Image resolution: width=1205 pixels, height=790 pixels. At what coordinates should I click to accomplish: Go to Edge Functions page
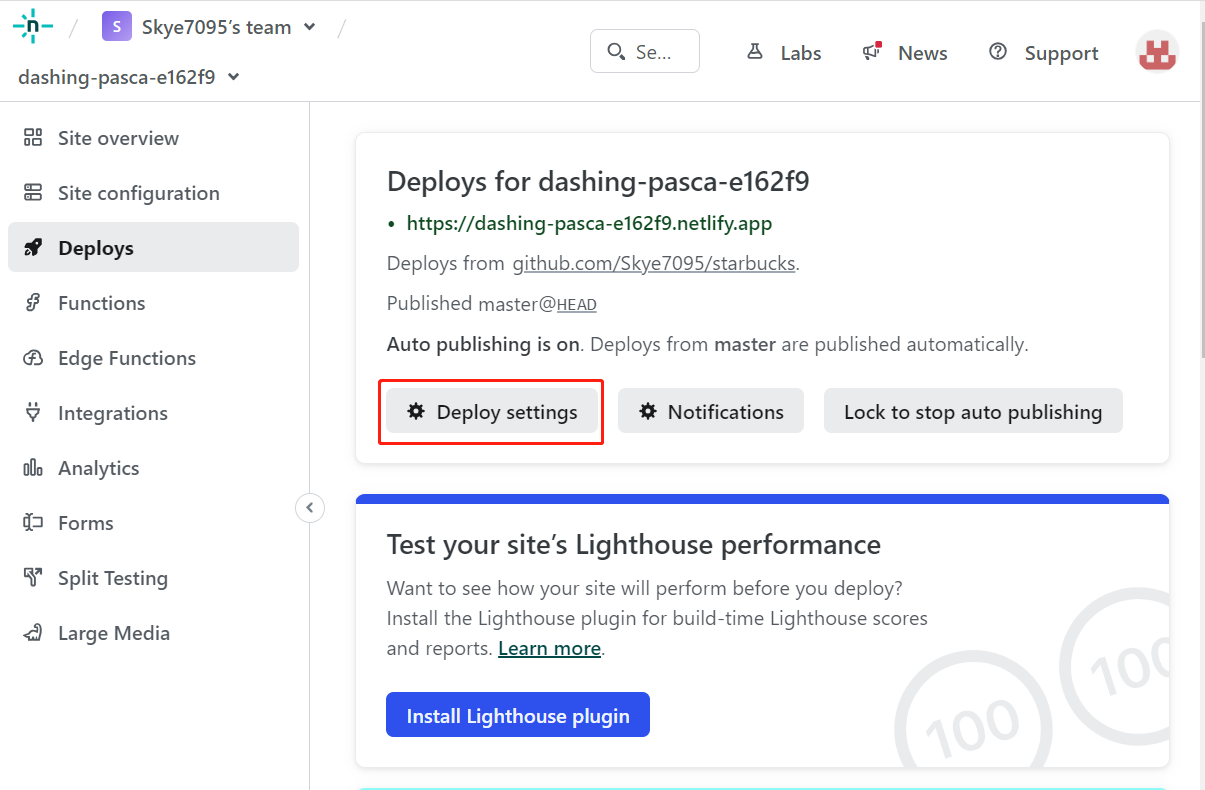pos(154,358)
